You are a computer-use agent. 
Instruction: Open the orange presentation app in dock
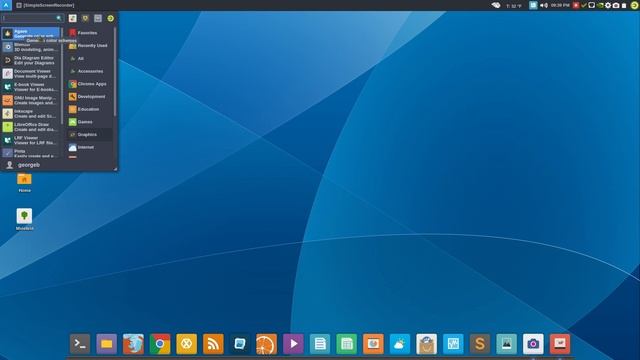(373, 344)
